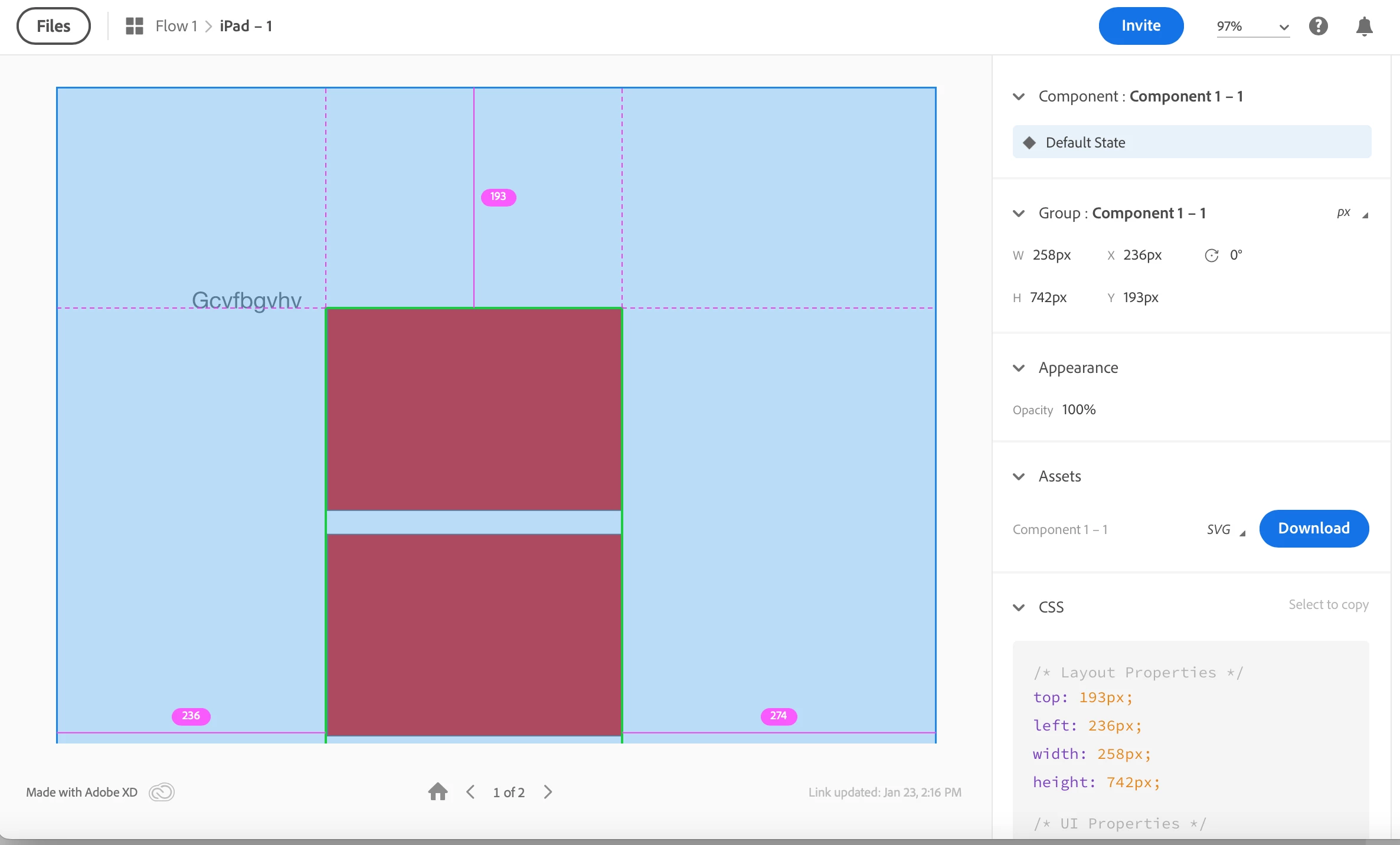
Task: Advance to next artboard arrow
Action: (x=548, y=792)
